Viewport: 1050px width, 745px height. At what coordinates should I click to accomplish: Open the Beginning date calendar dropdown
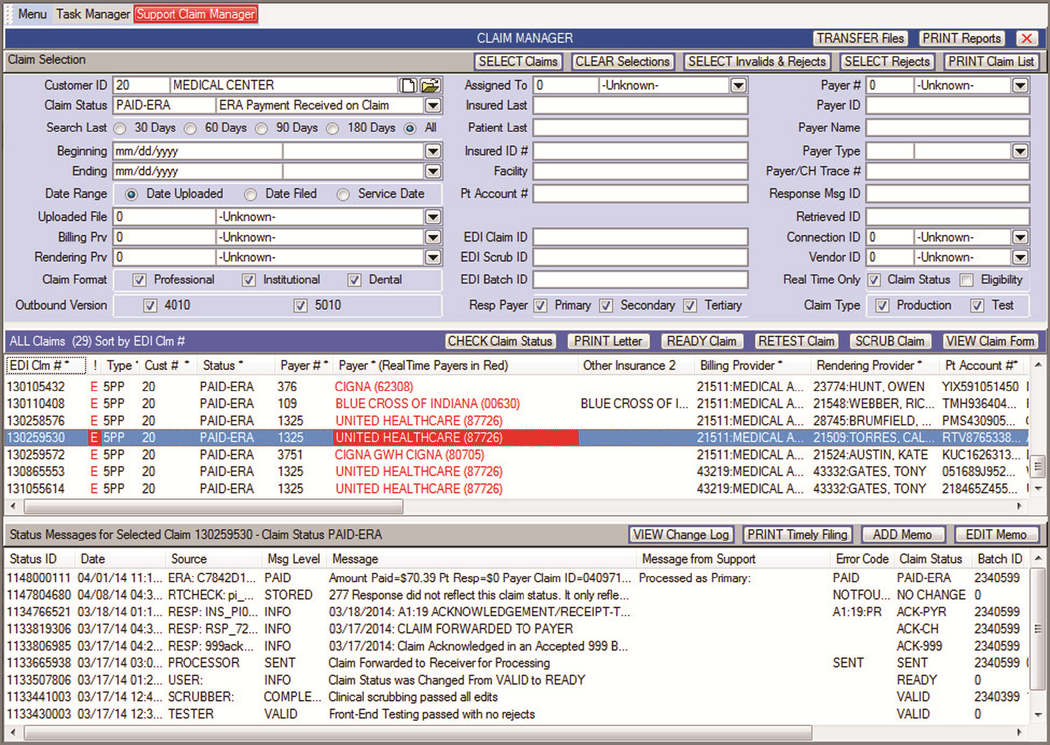433,150
